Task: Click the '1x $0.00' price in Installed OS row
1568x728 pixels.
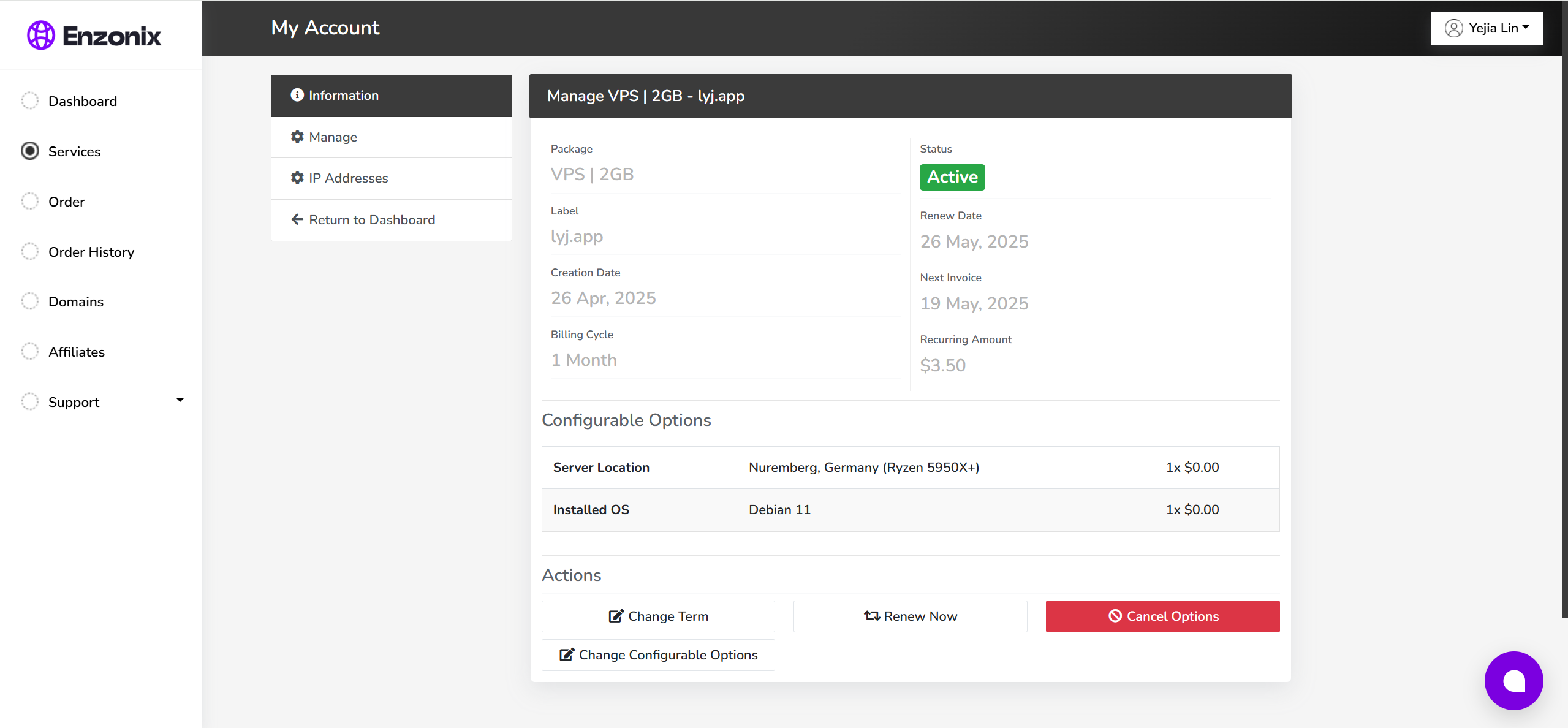Action: point(1192,510)
